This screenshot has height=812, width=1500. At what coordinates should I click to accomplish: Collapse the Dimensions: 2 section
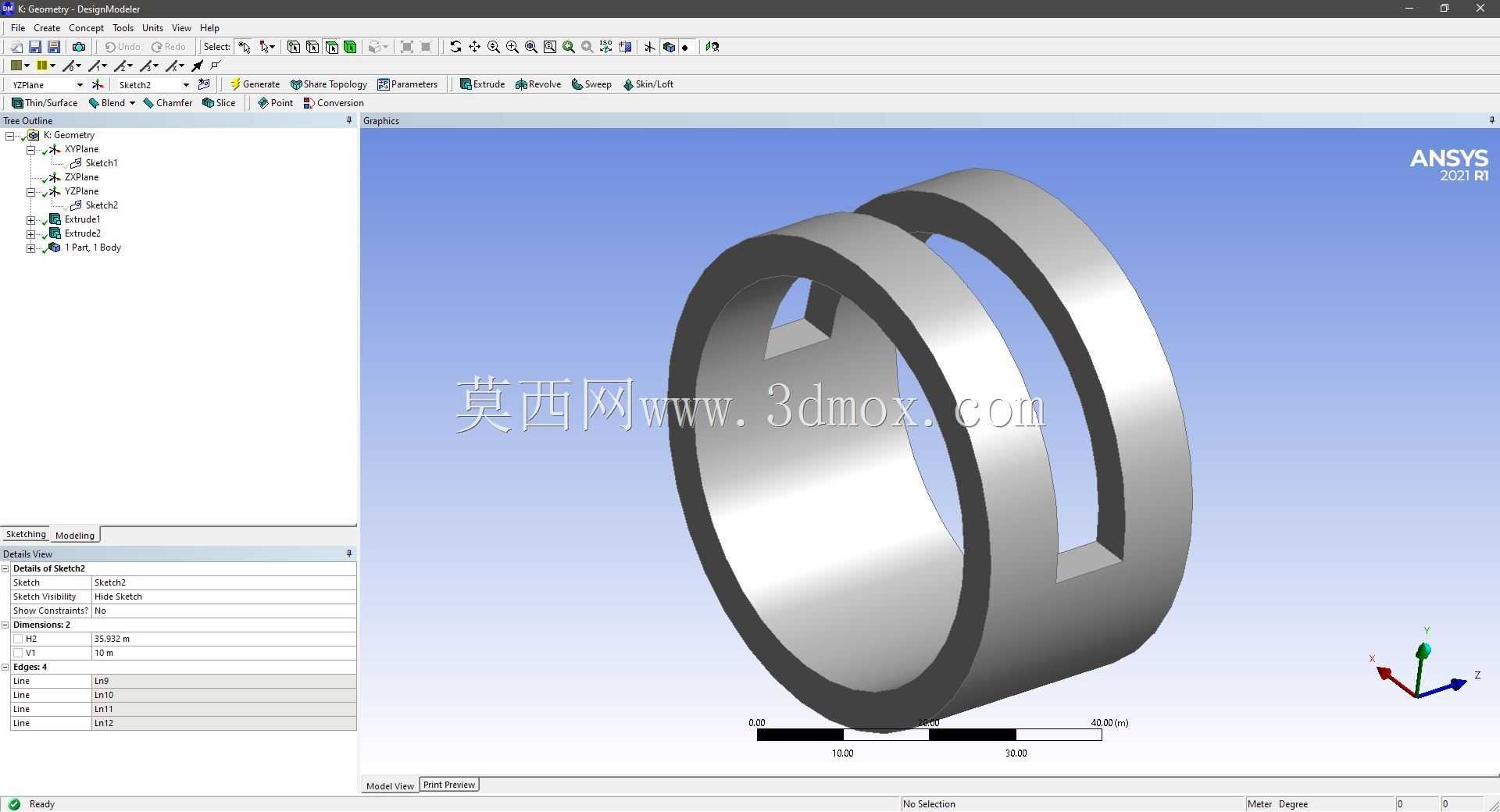tap(5, 625)
